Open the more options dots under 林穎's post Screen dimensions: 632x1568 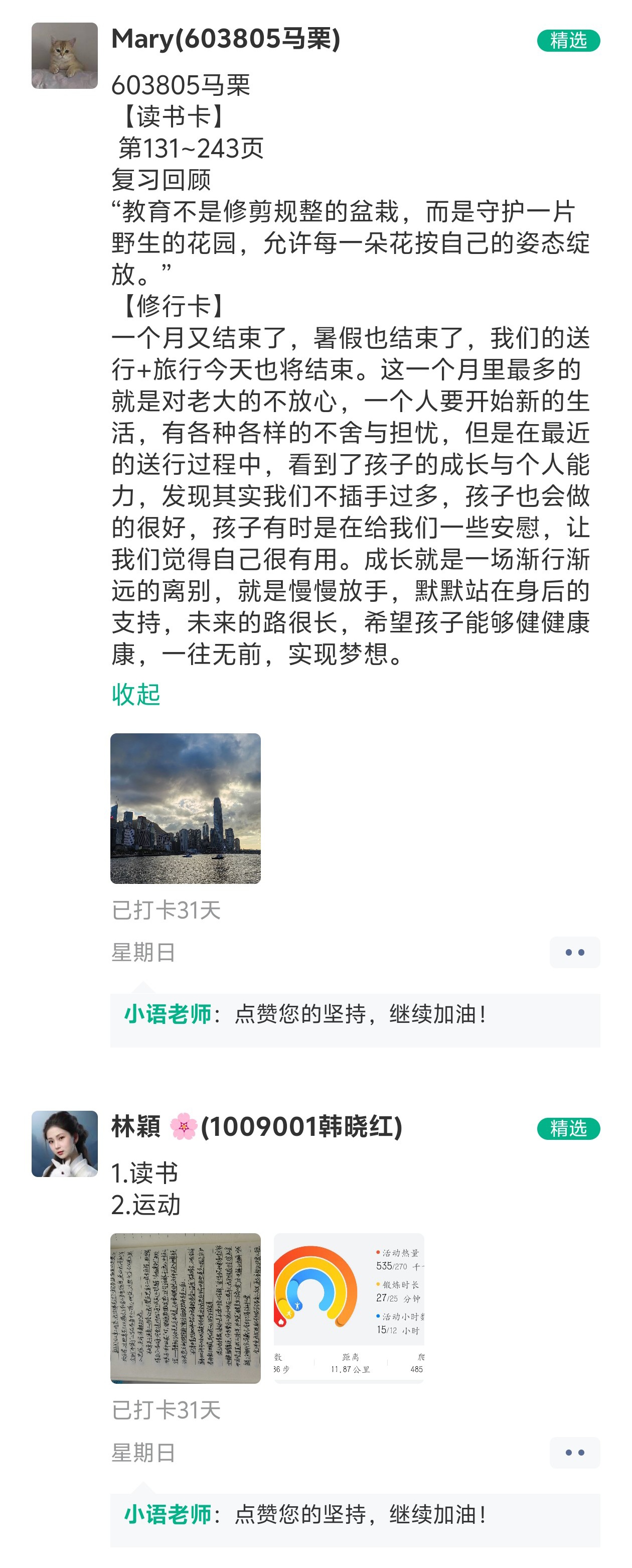[574, 1453]
